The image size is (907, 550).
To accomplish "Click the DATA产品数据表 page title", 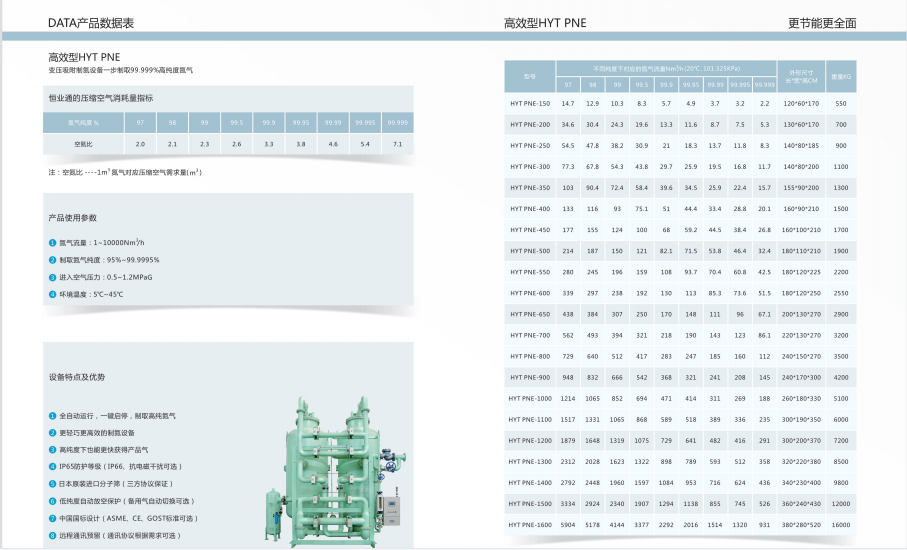I will click(91, 23).
